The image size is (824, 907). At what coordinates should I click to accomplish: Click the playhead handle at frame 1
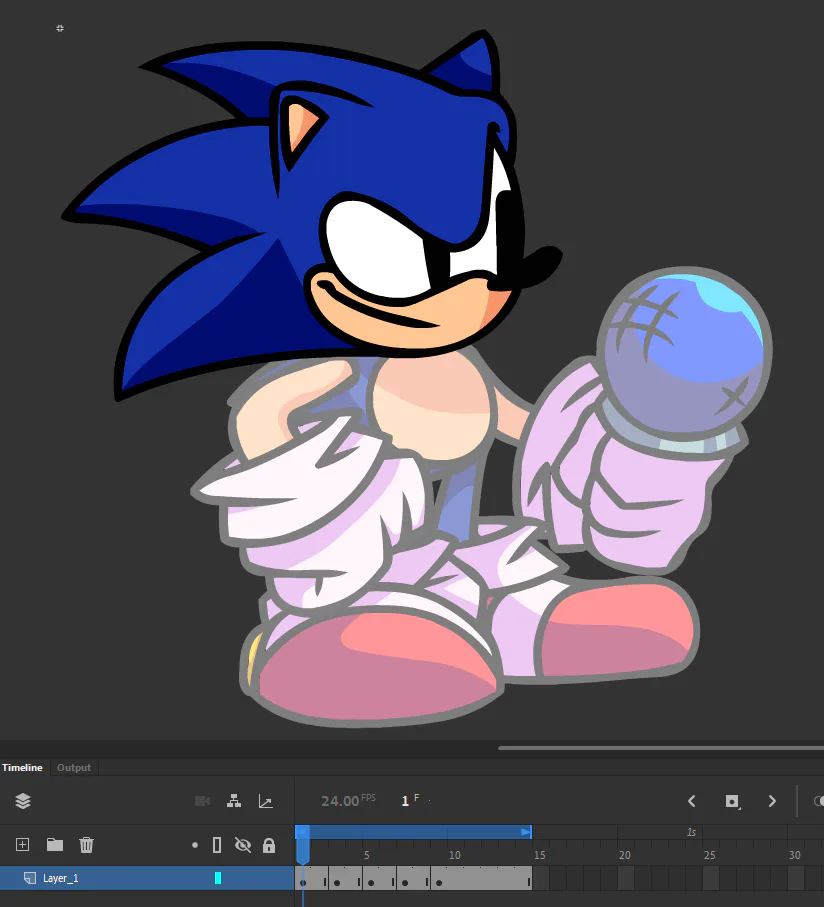pyautogui.click(x=302, y=845)
